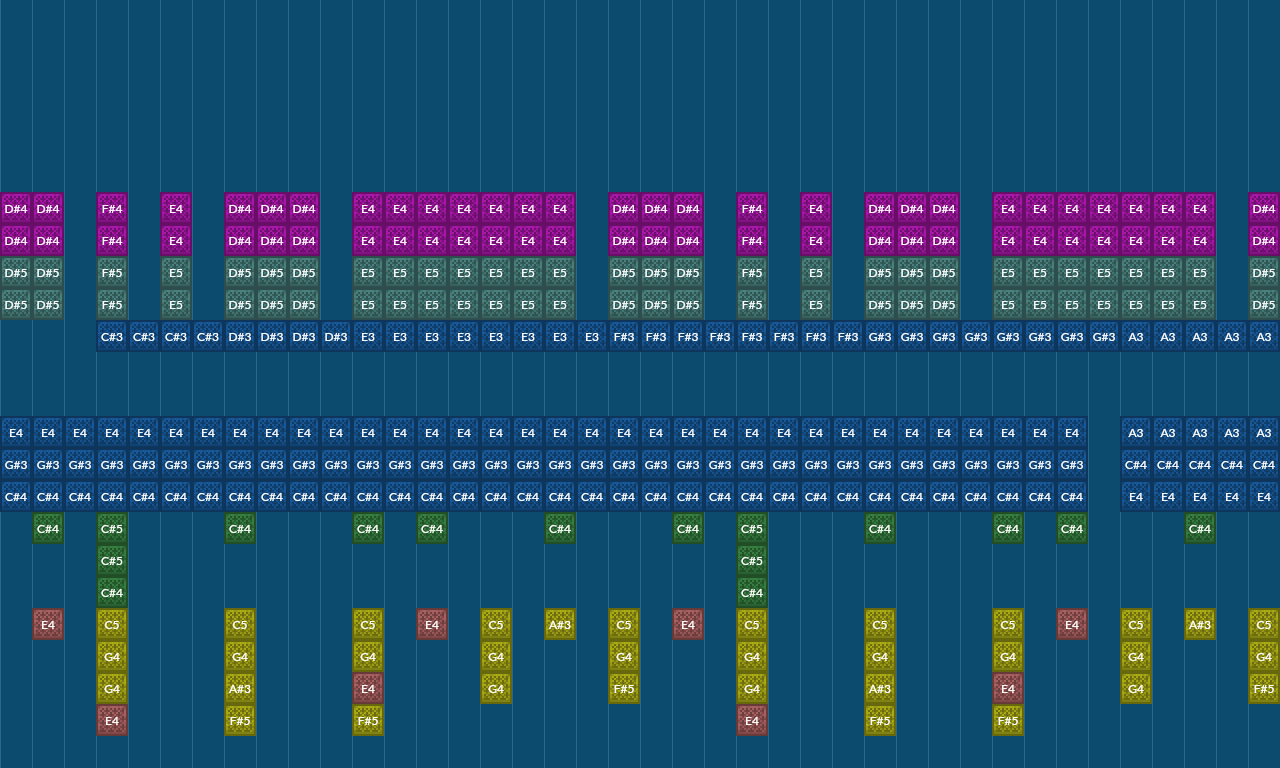
Task: Click the top-left green C#5 note
Action: tap(111, 529)
